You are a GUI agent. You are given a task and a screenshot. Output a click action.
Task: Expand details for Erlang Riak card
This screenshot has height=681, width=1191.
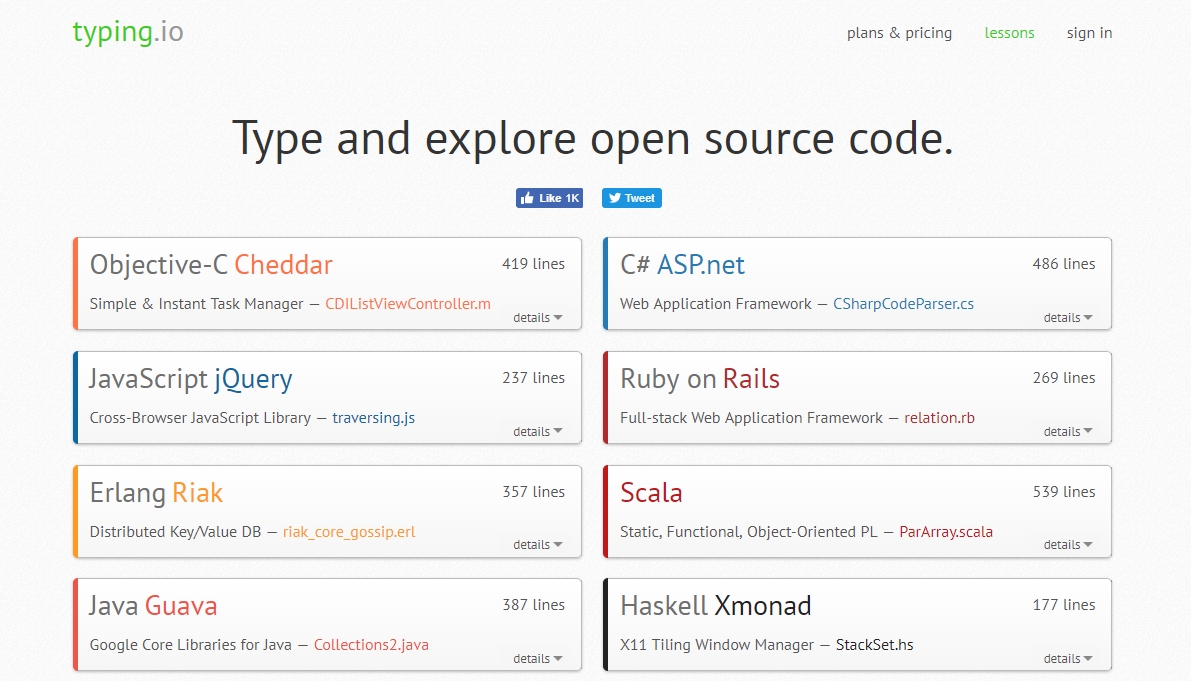[x=538, y=544]
